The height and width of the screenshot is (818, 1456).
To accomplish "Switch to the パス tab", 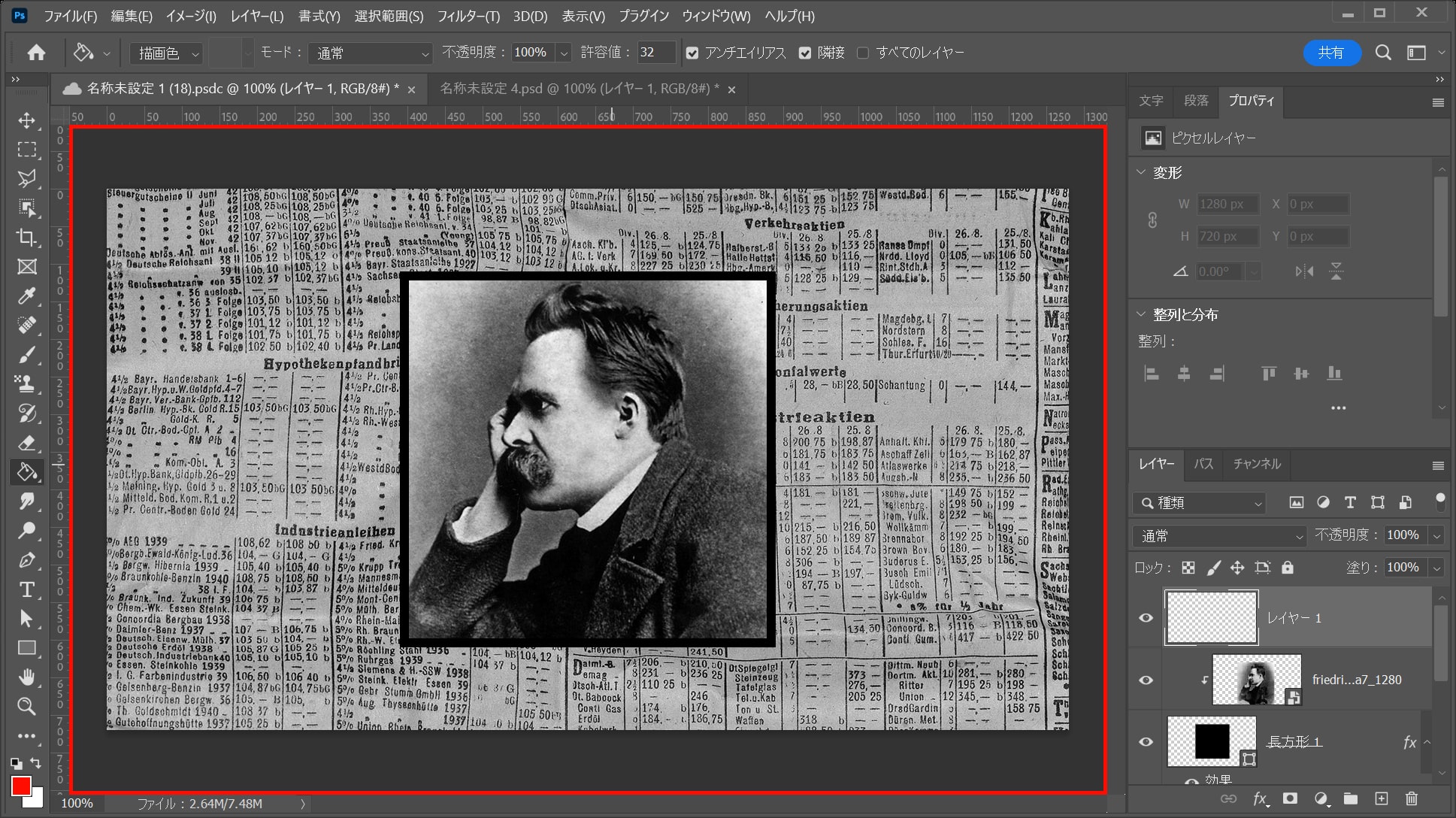I will coord(1203,464).
